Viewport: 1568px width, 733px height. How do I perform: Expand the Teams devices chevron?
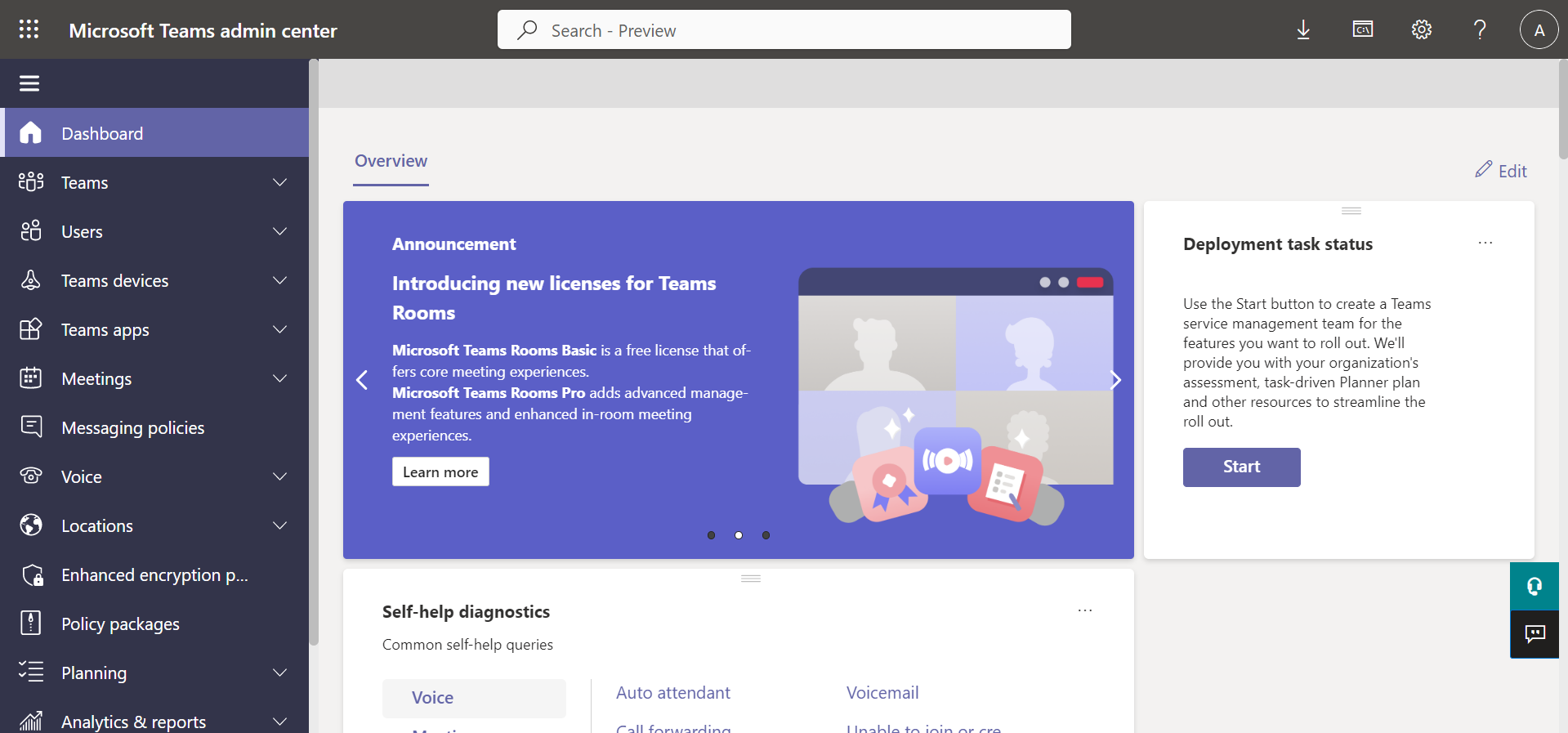pos(280,279)
